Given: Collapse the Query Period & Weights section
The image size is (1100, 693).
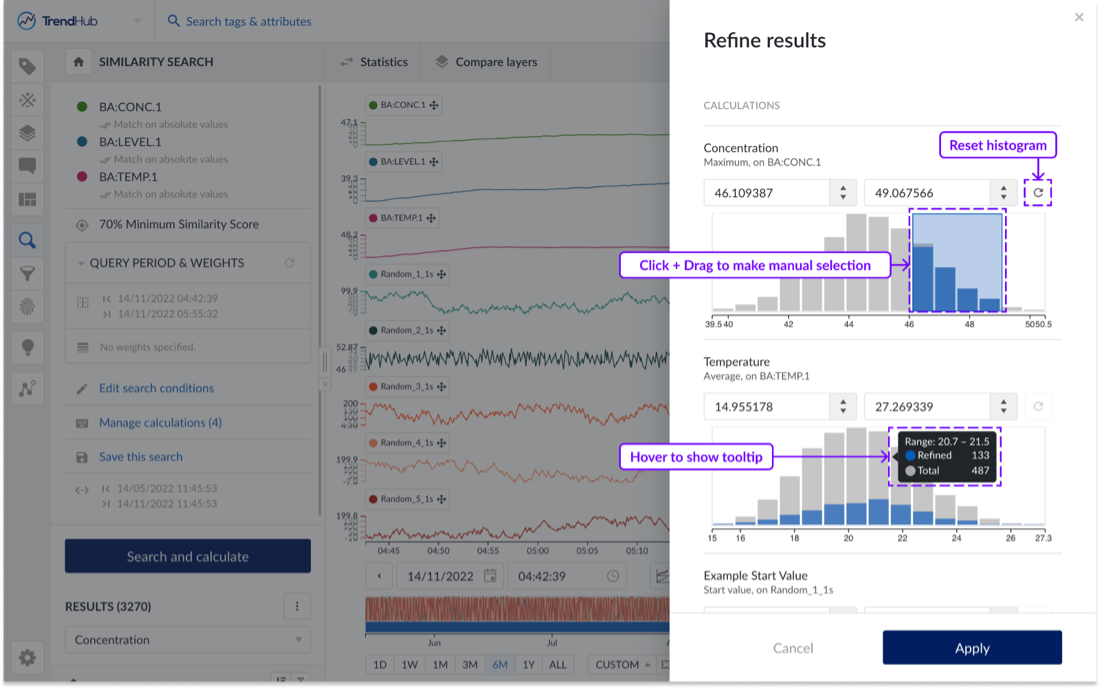Looking at the screenshot, I should (81, 263).
